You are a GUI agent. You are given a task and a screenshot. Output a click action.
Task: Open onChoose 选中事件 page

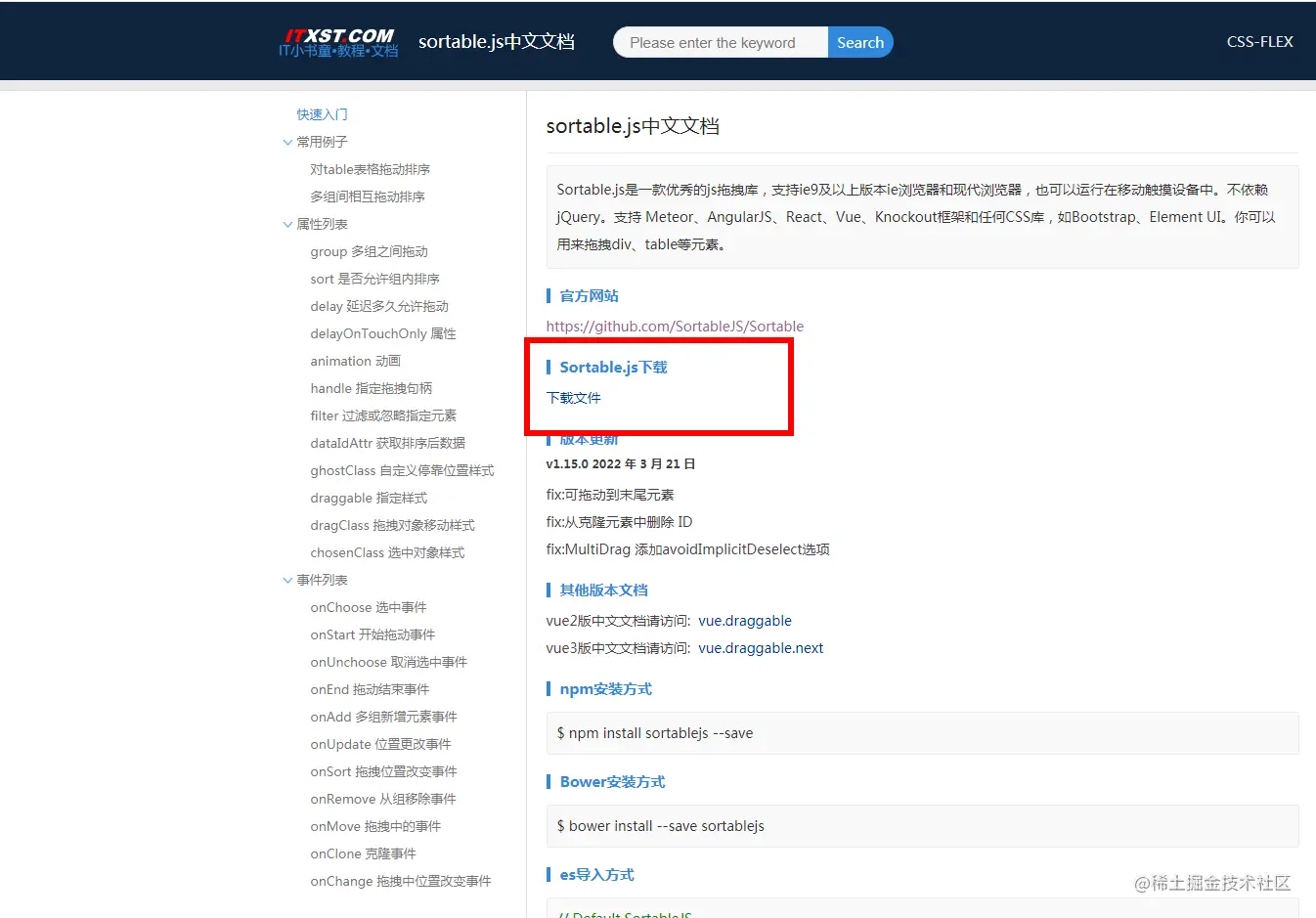369,607
